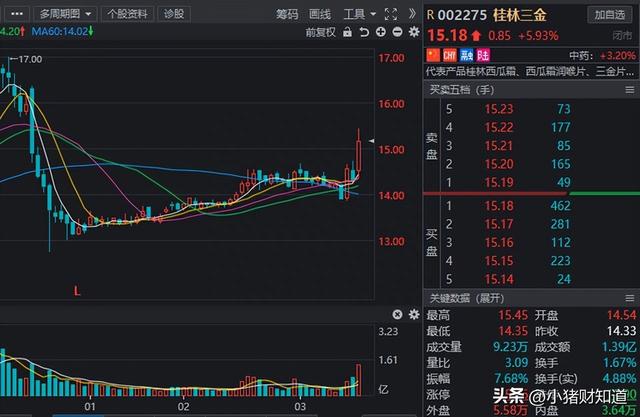Click the CNY currency badge
The image size is (640, 417).
tap(449, 55)
